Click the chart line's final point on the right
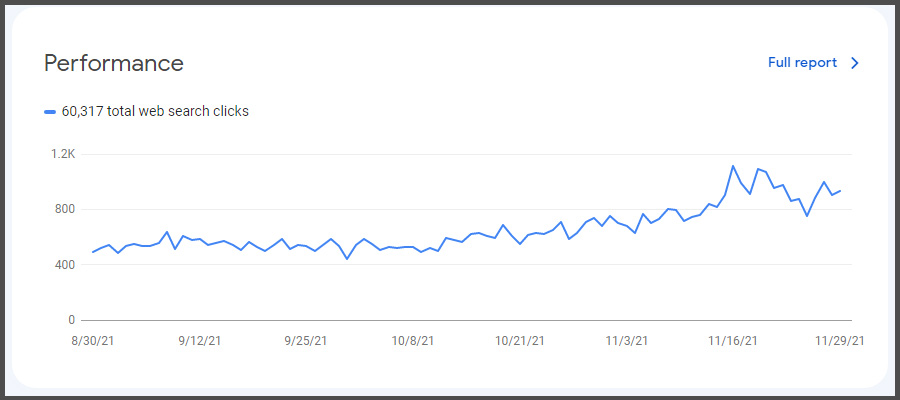900x400 pixels. pyautogui.click(x=840, y=191)
